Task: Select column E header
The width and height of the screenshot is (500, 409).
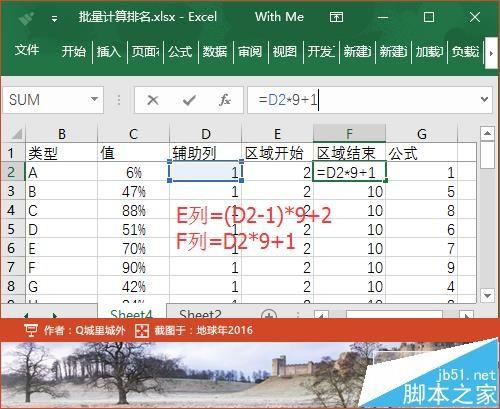Action: click(x=277, y=134)
